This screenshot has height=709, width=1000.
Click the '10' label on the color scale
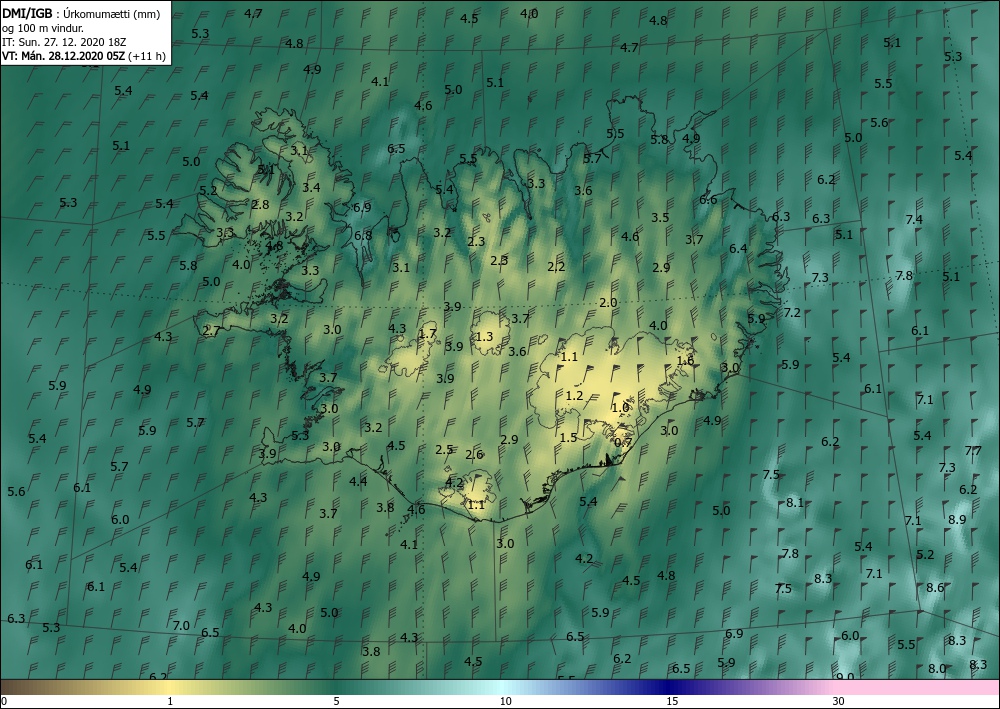coord(505,701)
